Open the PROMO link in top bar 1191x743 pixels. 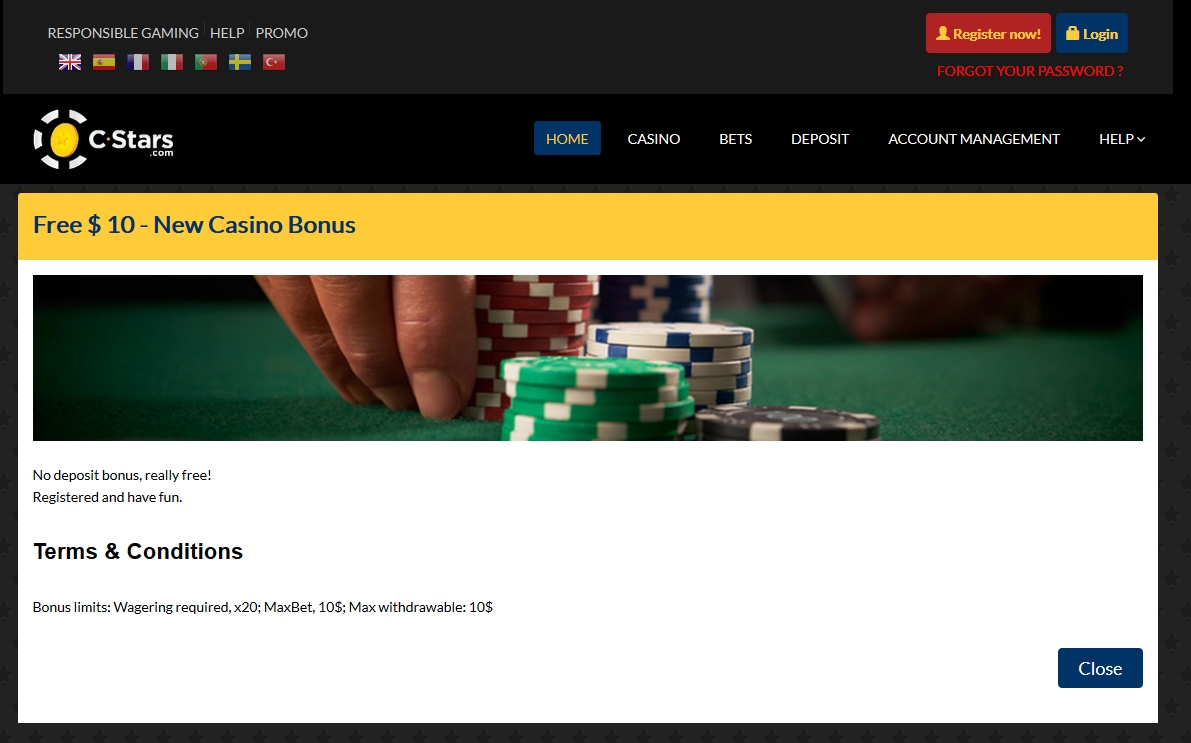(x=282, y=33)
